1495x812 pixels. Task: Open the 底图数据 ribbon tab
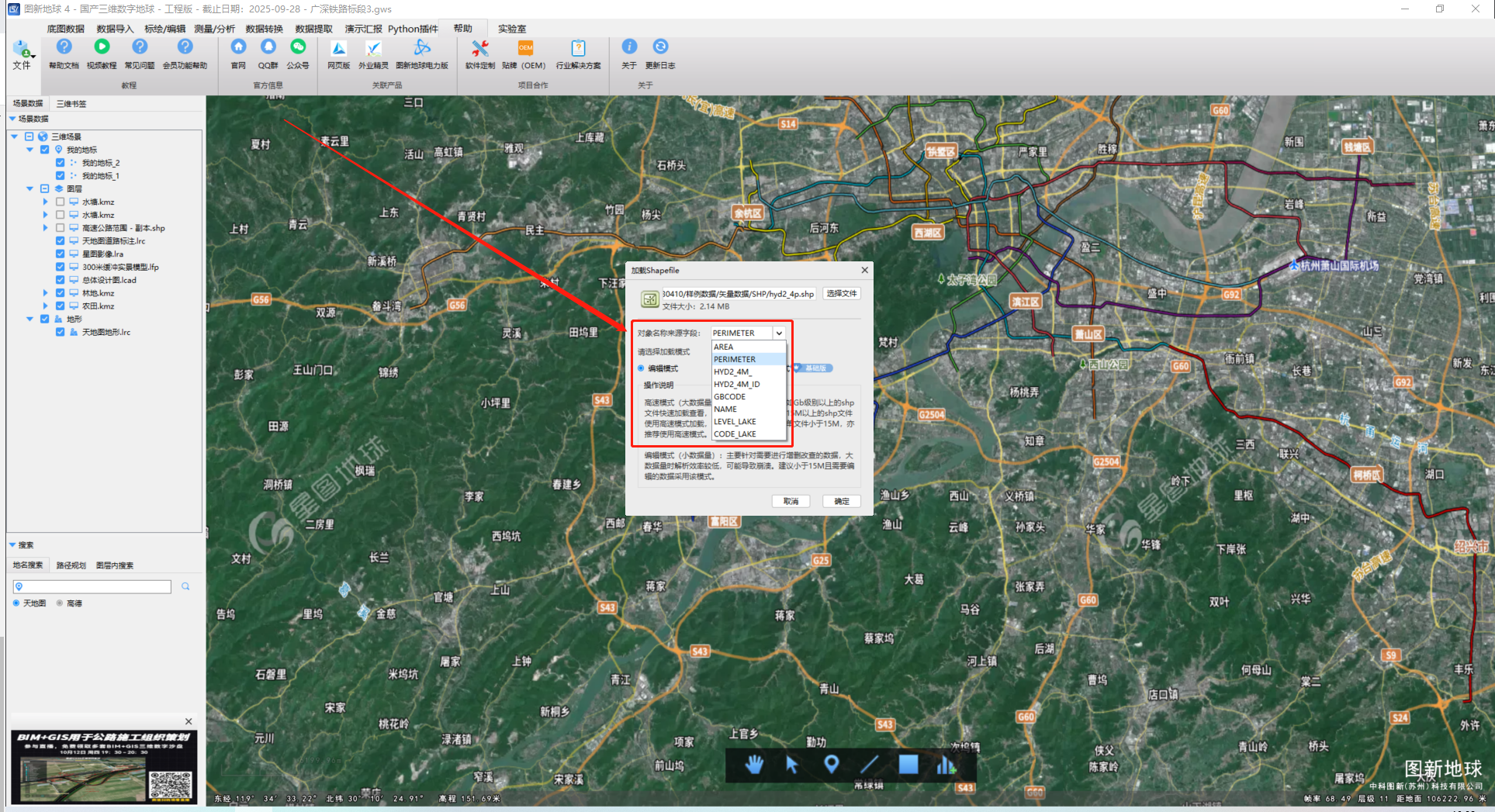(65, 29)
